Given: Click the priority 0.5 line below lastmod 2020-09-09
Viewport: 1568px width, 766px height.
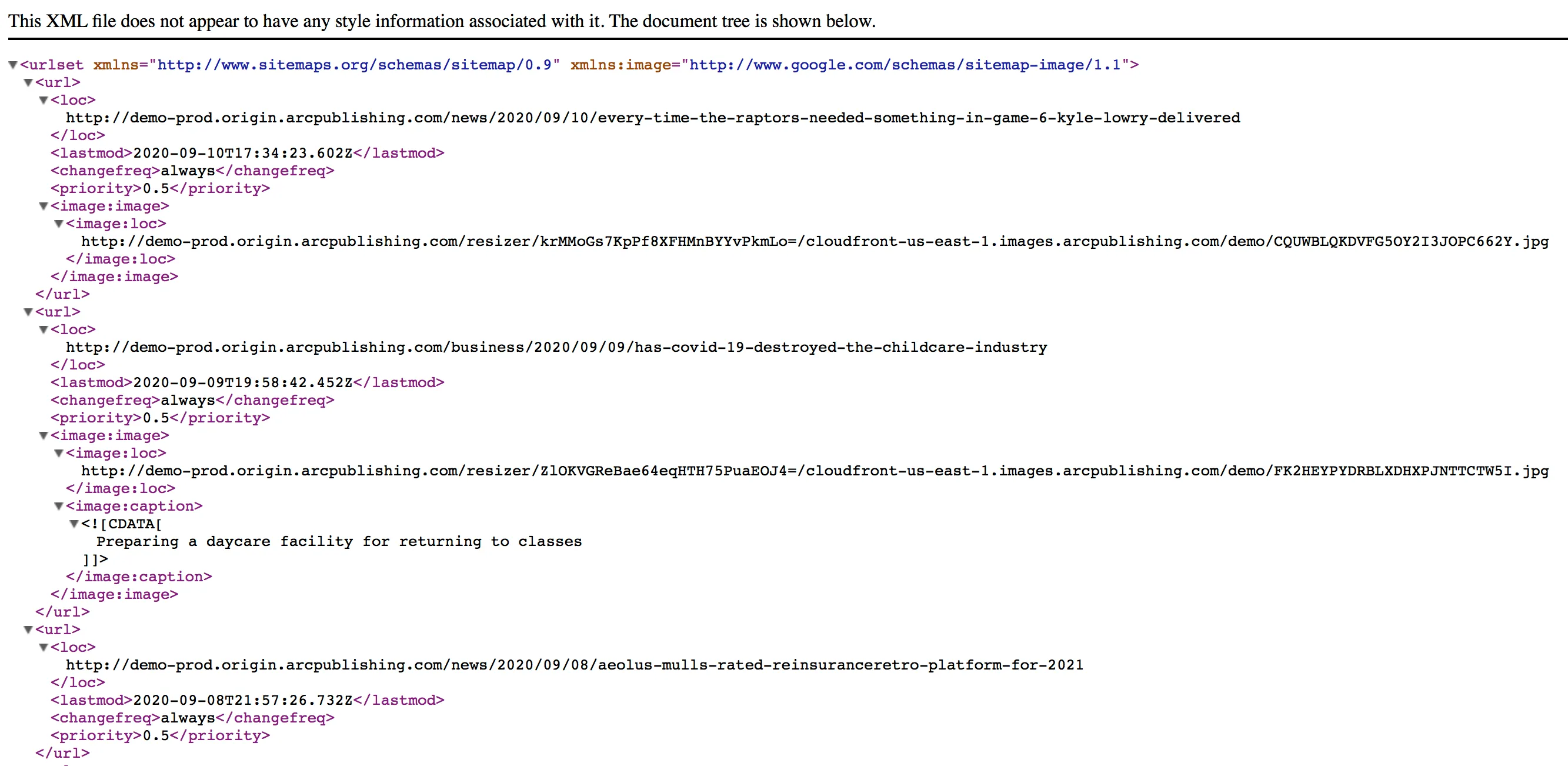Looking at the screenshot, I should pos(160,418).
